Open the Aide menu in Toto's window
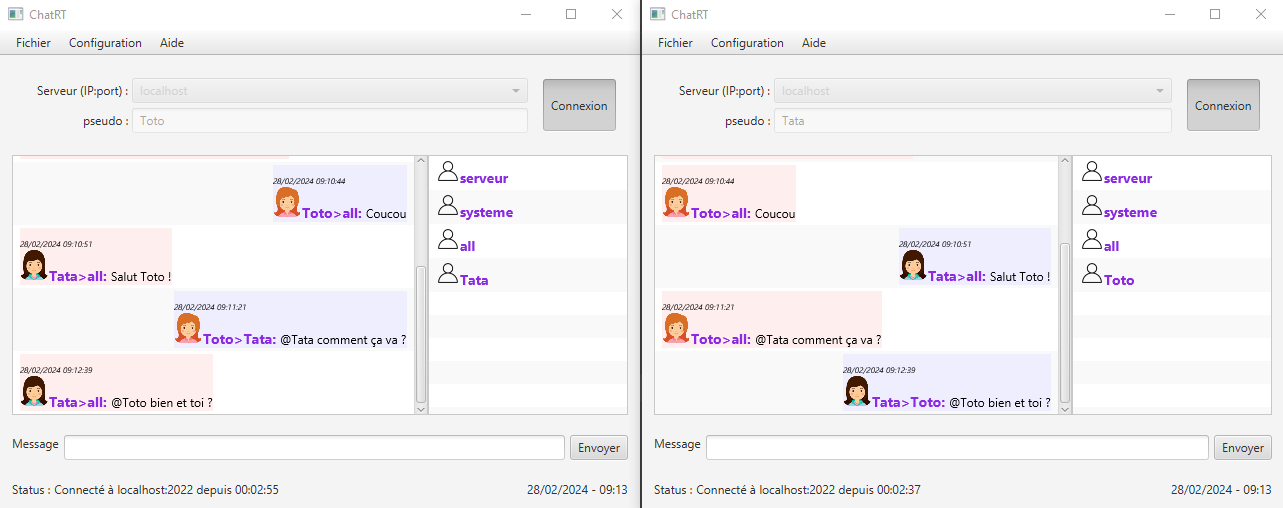 172,43
